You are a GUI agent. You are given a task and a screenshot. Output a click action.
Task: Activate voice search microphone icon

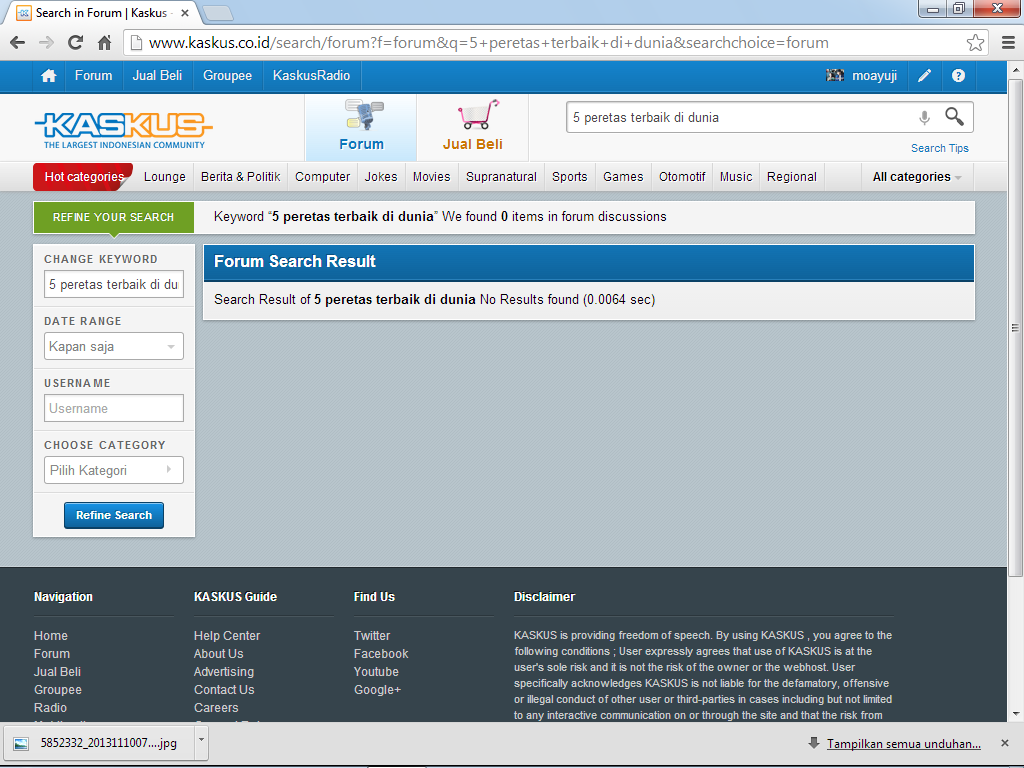pos(924,118)
